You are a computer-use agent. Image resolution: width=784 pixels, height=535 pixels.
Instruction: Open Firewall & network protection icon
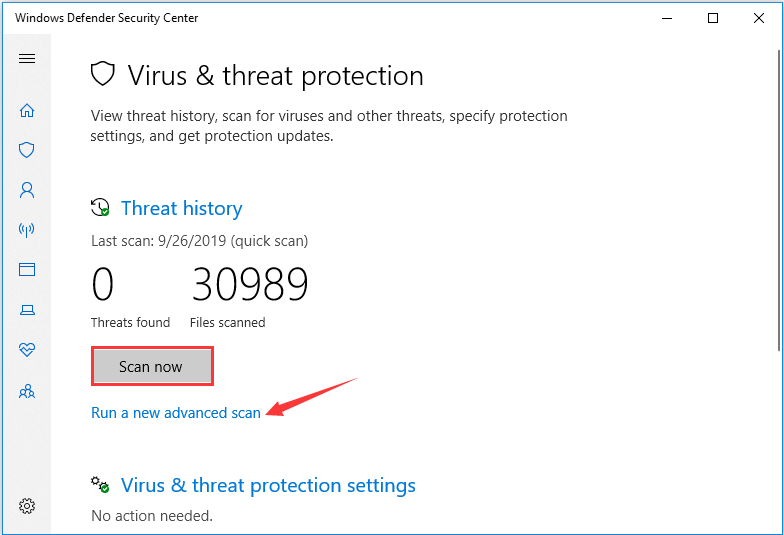pyautogui.click(x=26, y=230)
